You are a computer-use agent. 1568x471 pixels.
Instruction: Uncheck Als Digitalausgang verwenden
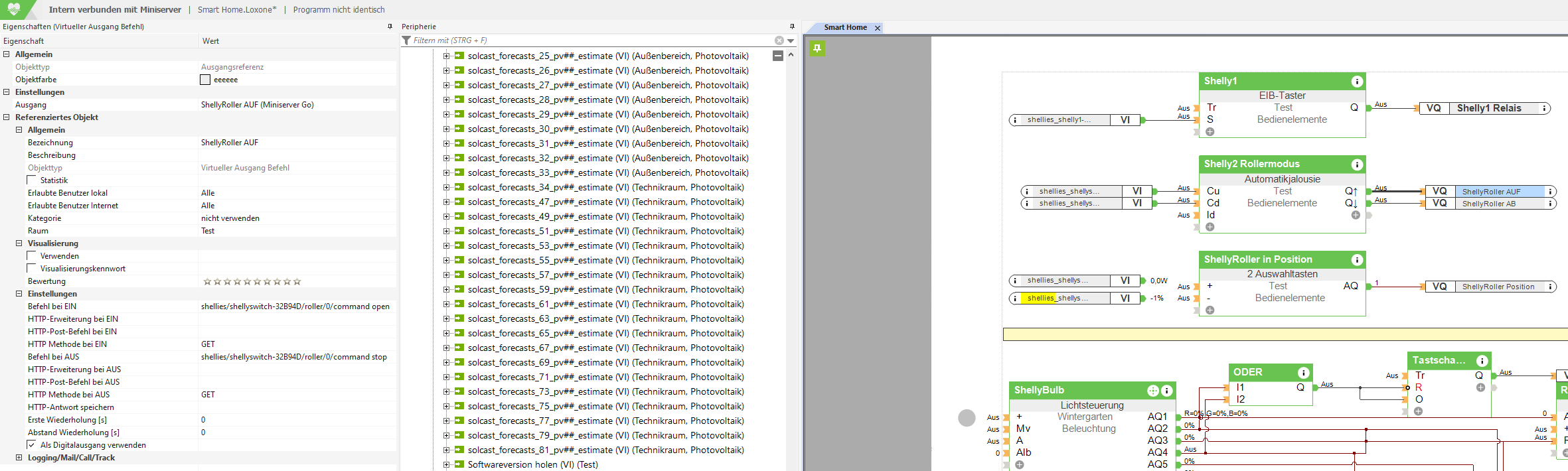(32, 445)
